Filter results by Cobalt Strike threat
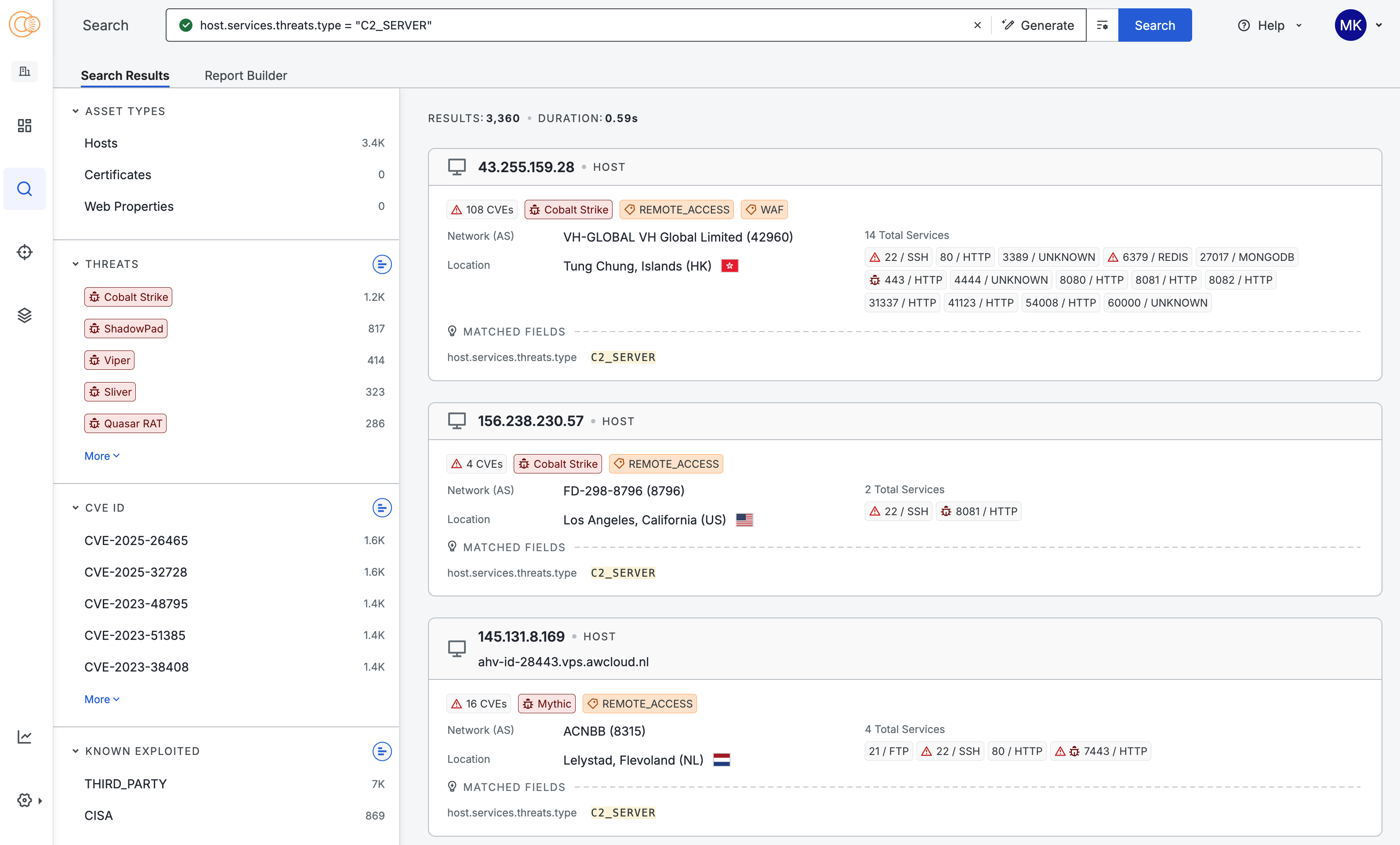The height and width of the screenshot is (845, 1400). 128,297
